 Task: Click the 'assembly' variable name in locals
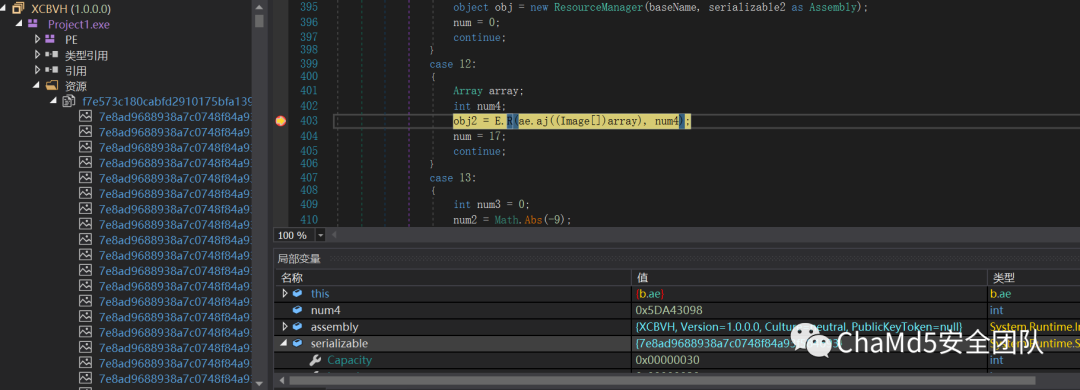pyautogui.click(x=334, y=327)
